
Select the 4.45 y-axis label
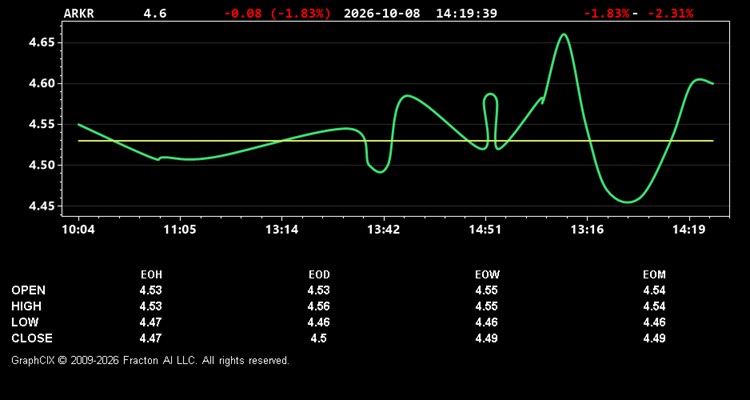[x=42, y=206]
